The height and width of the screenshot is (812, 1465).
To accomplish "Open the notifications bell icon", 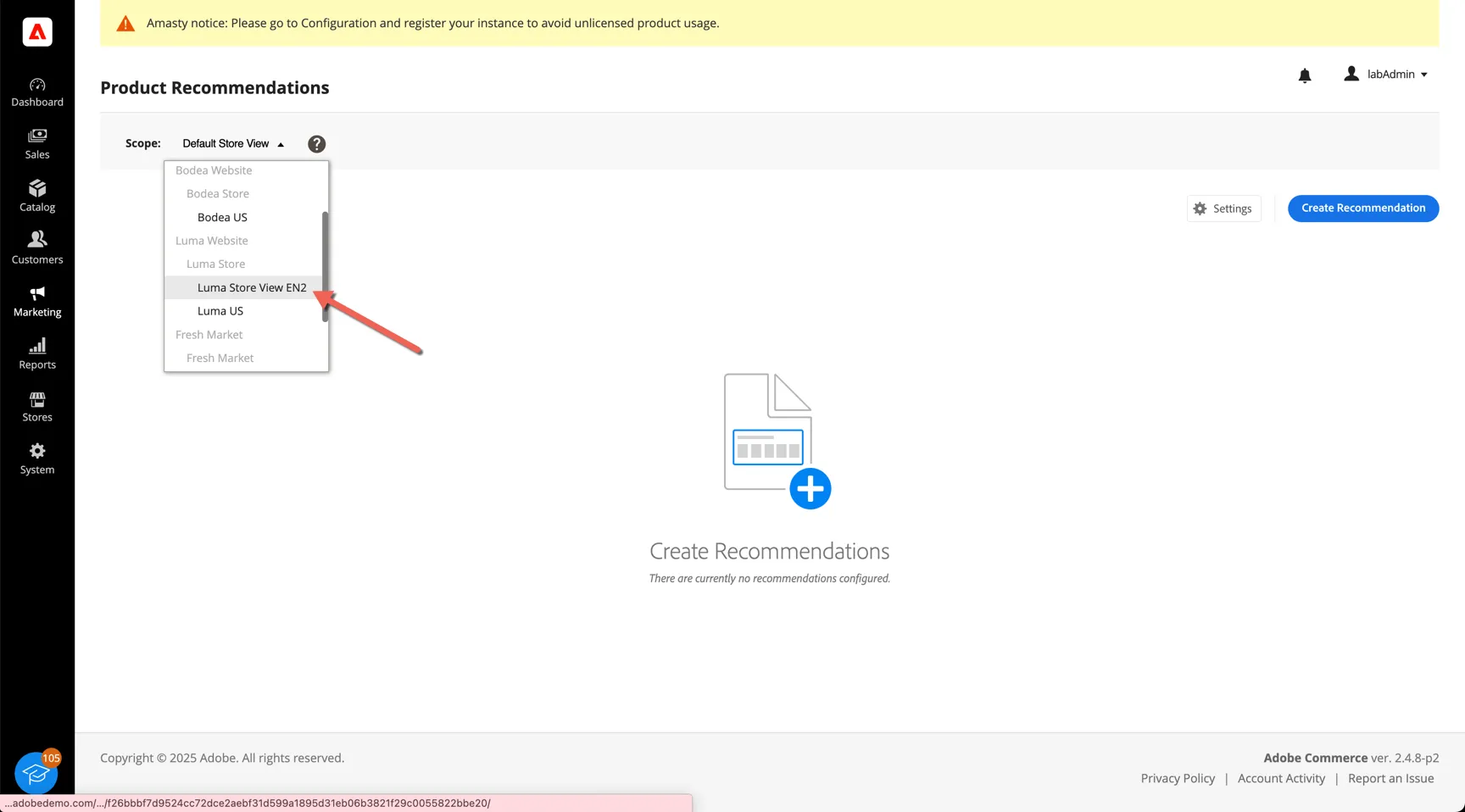I will (1305, 75).
